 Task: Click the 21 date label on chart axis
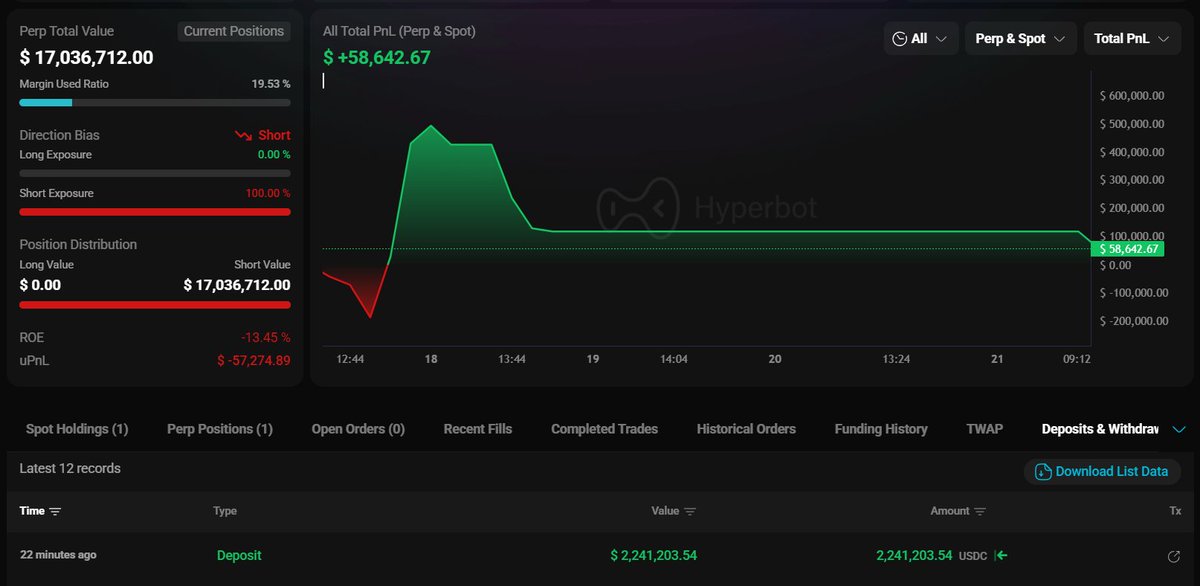997,359
